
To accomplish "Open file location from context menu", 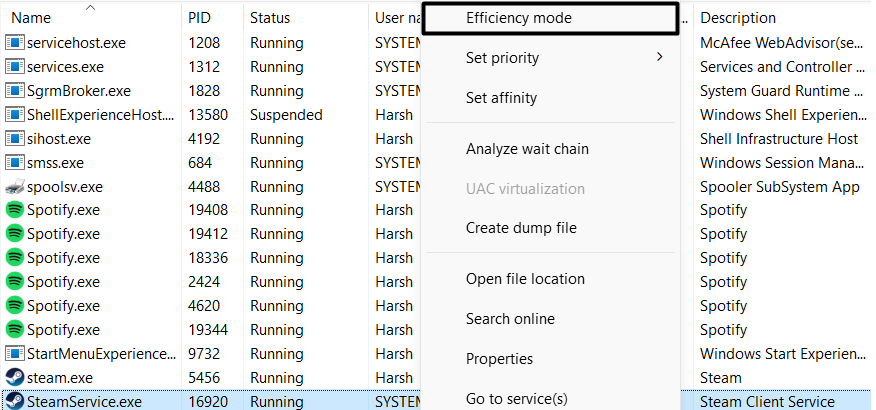I will (x=525, y=279).
